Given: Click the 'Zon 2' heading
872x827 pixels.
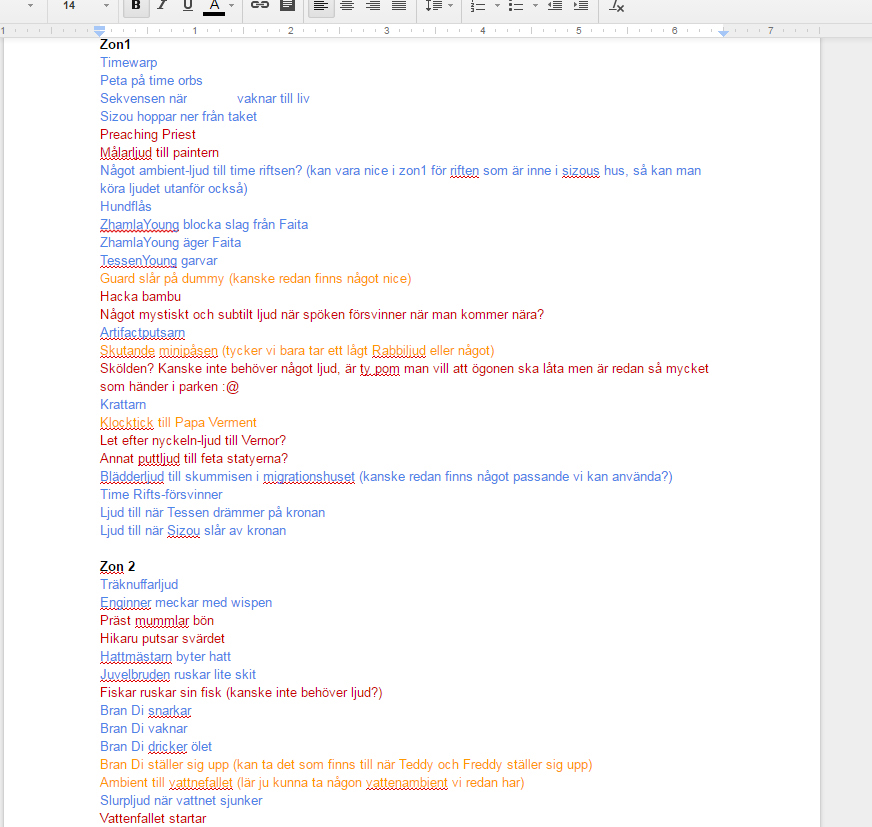Looking at the screenshot, I should point(117,567).
